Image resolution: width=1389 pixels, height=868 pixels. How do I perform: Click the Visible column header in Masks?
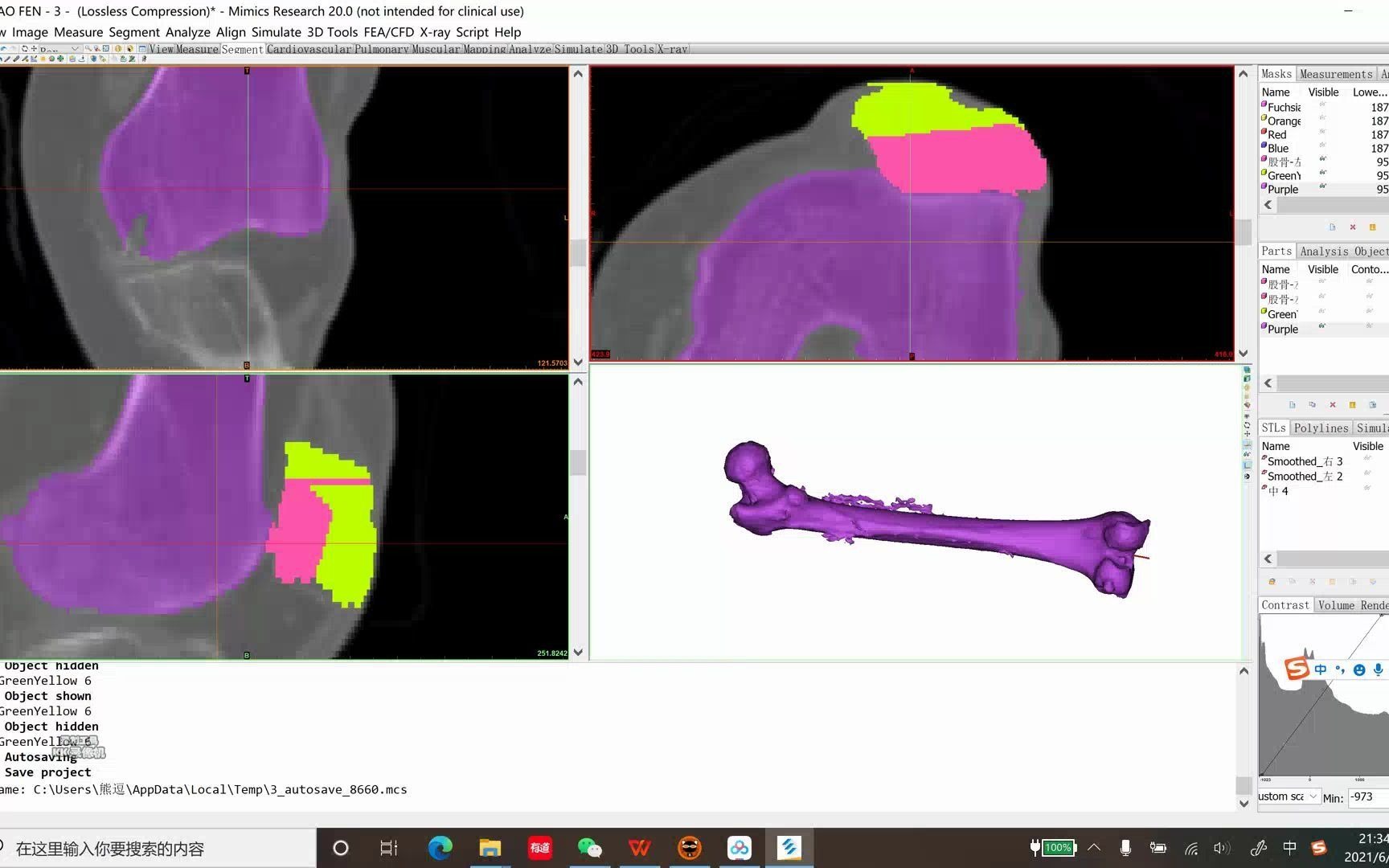point(1323,92)
